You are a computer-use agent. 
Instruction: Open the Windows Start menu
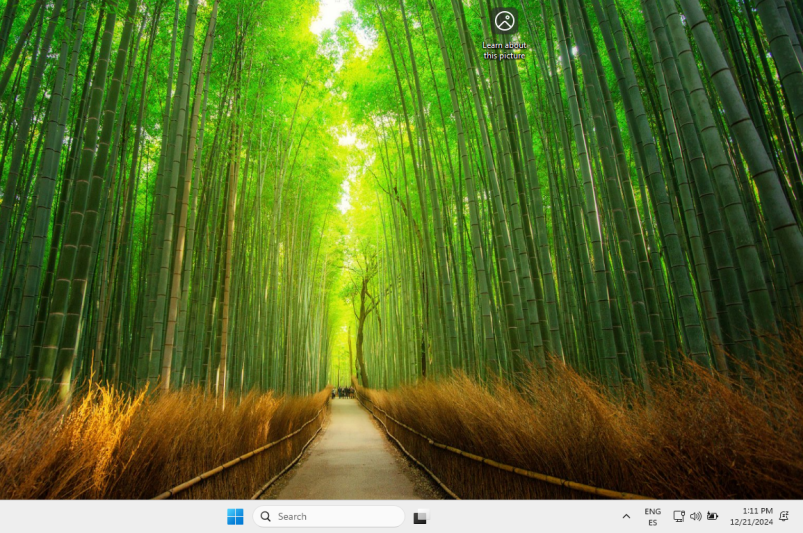[x=235, y=516]
